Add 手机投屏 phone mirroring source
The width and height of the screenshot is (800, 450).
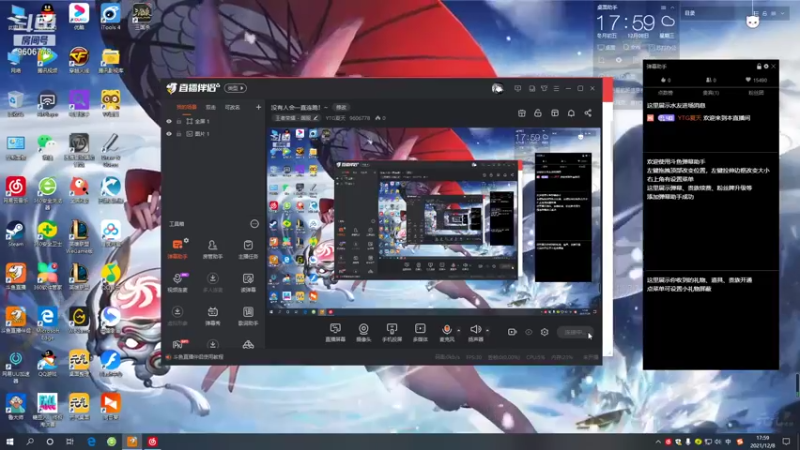pos(392,332)
